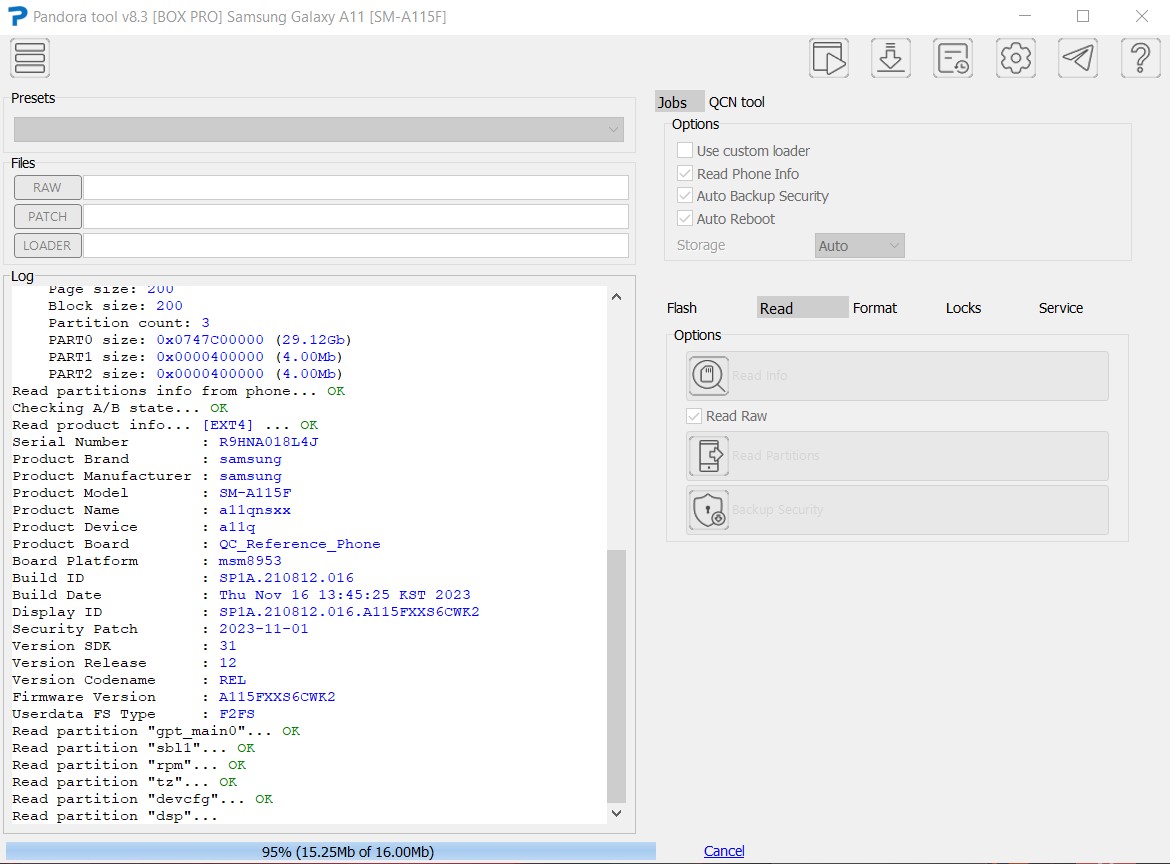The height and width of the screenshot is (864, 1170).
Task: Click QC_Reference_Phone board value
Action: [x=299, y=544]
